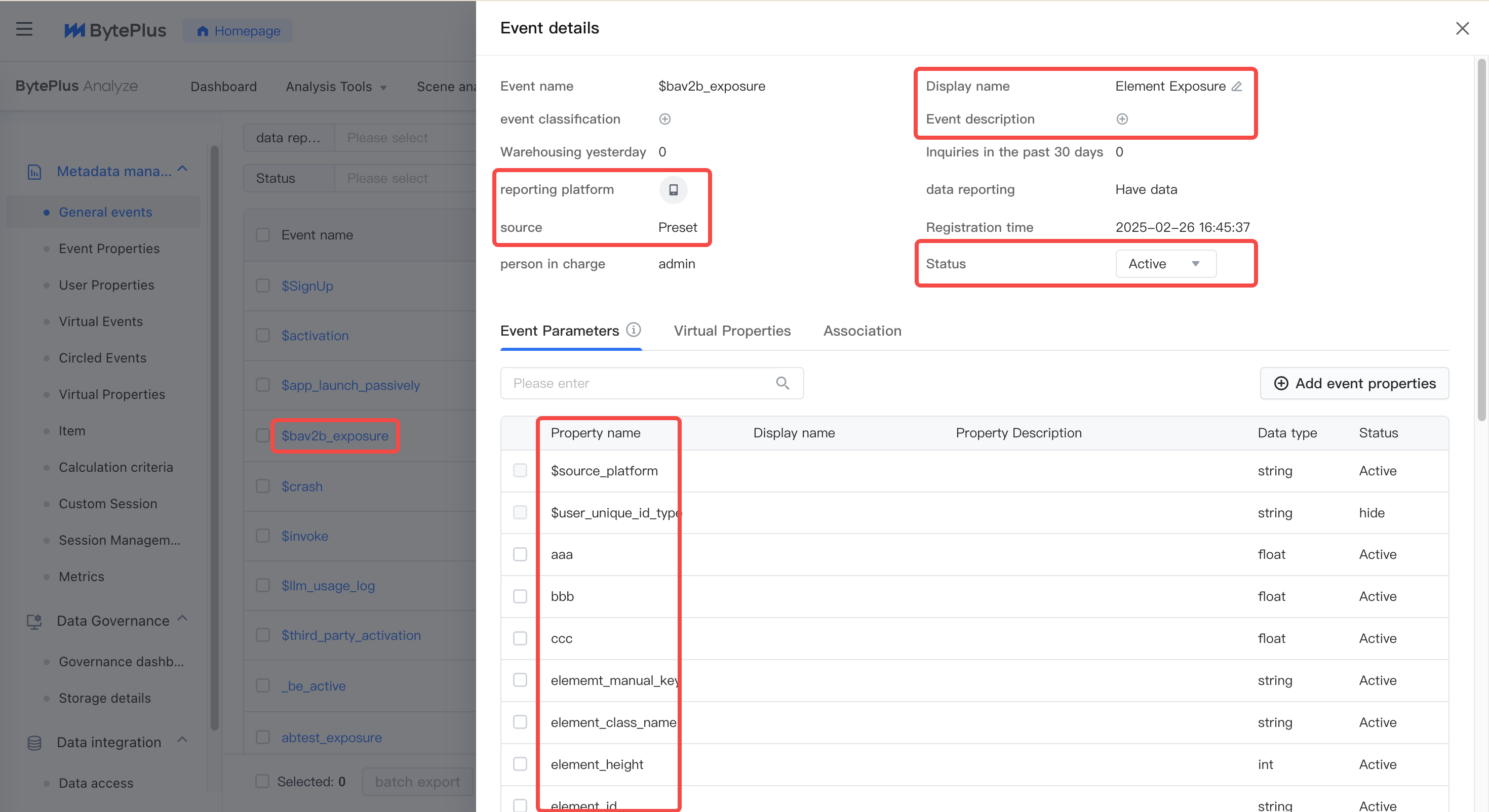Click the Metadata management sidebar icon
The width and height of the screenshot is (1489, 812).
click(34, 172)
